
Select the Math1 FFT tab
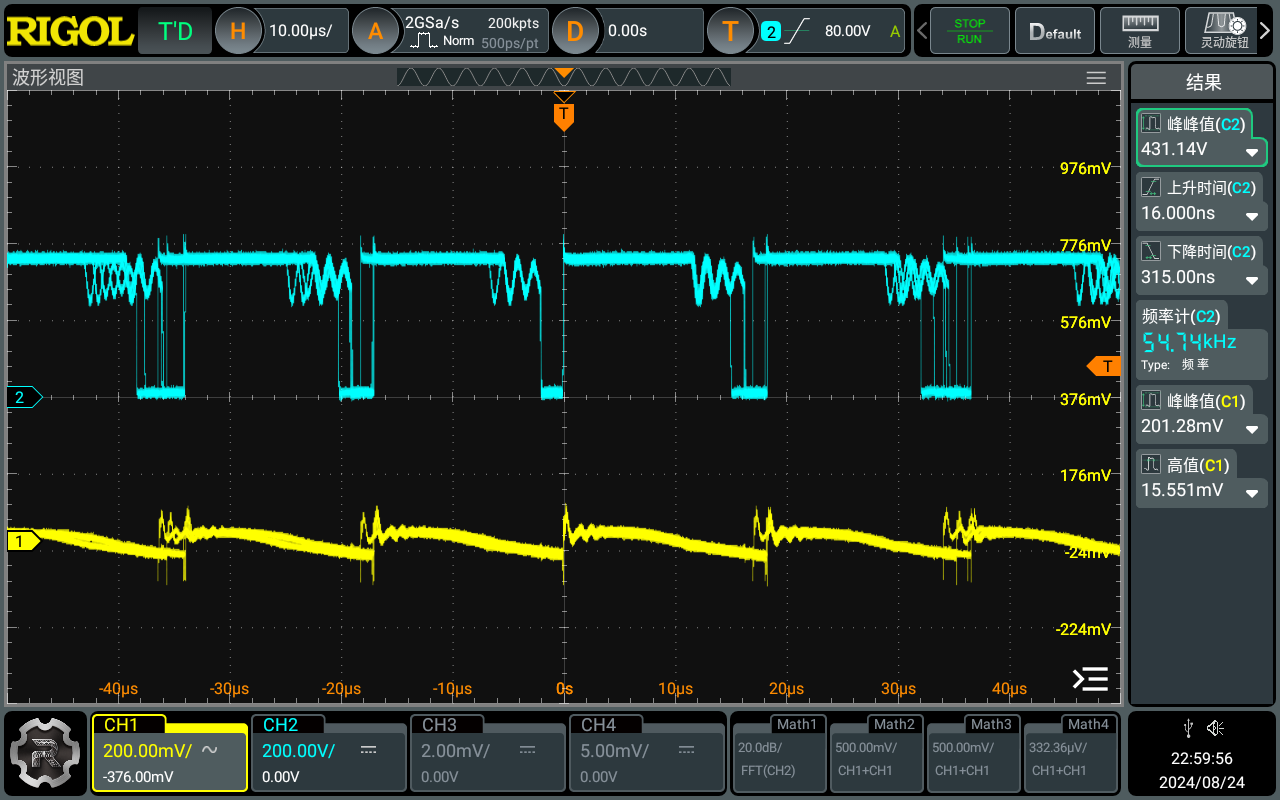pos(779,752)
